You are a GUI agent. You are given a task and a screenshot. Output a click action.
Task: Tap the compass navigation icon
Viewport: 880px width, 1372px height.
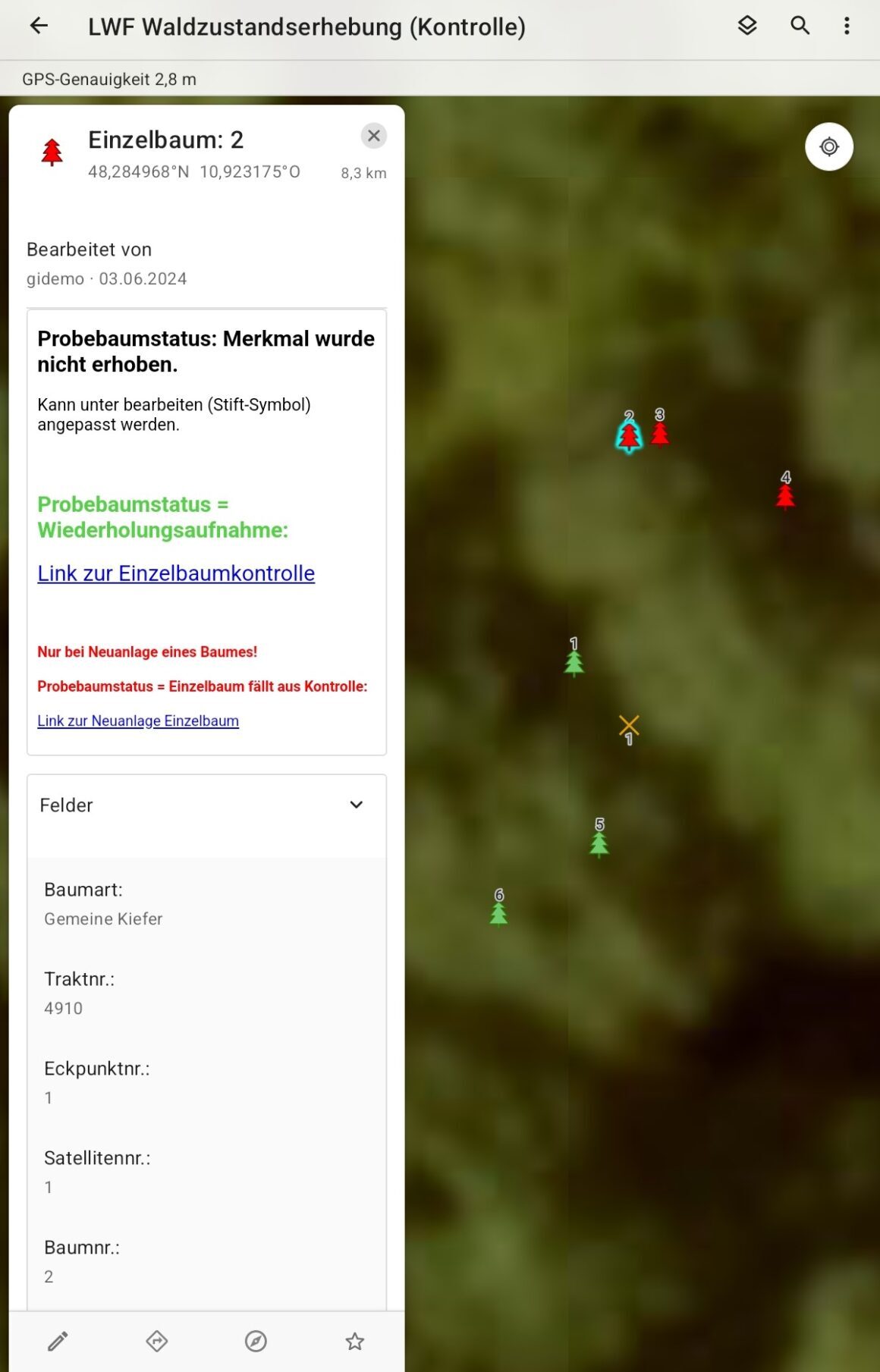click(256, 1341)
